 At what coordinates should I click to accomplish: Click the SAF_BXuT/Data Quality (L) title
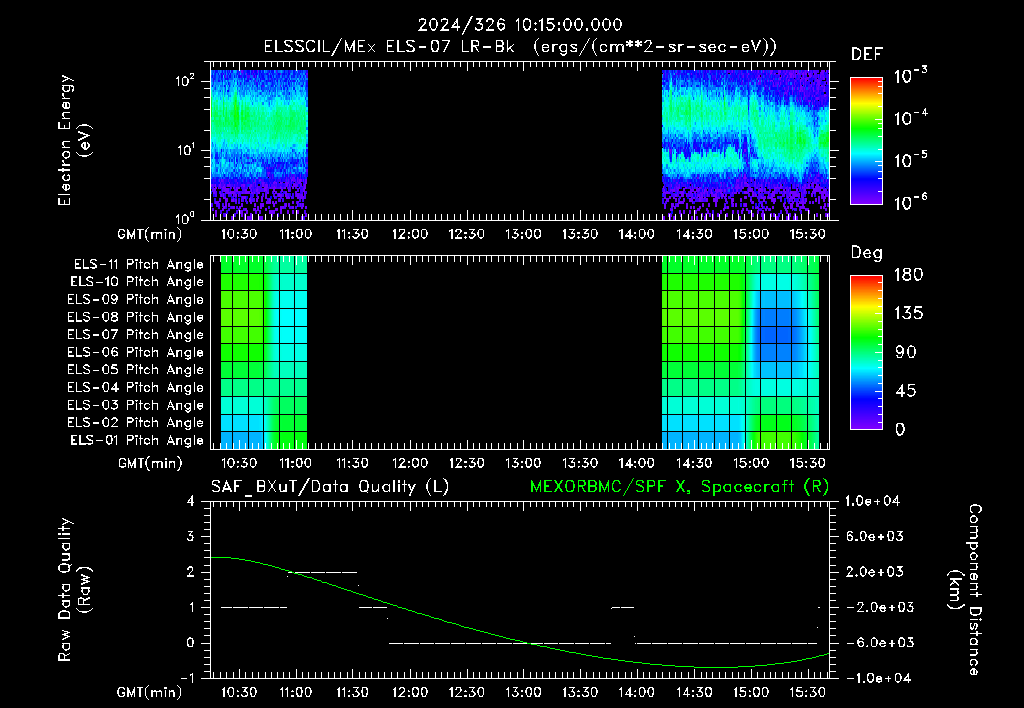330,487
